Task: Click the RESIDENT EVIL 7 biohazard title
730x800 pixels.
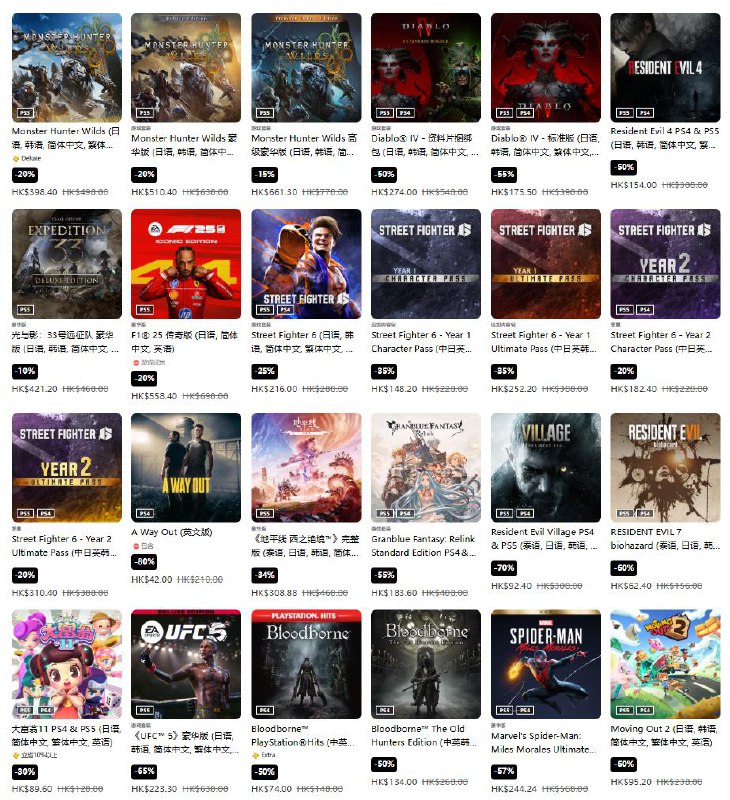Action: click(665, 538)
